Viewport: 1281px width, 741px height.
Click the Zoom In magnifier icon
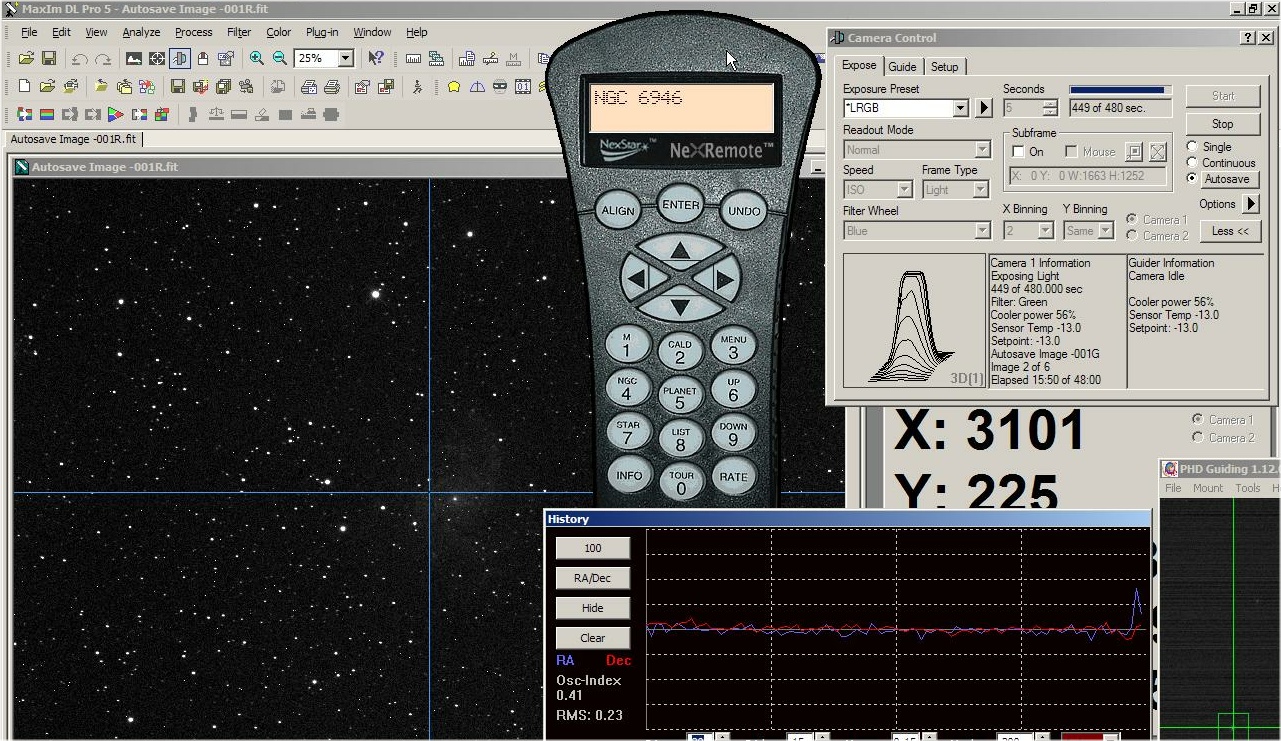(257, 59)
